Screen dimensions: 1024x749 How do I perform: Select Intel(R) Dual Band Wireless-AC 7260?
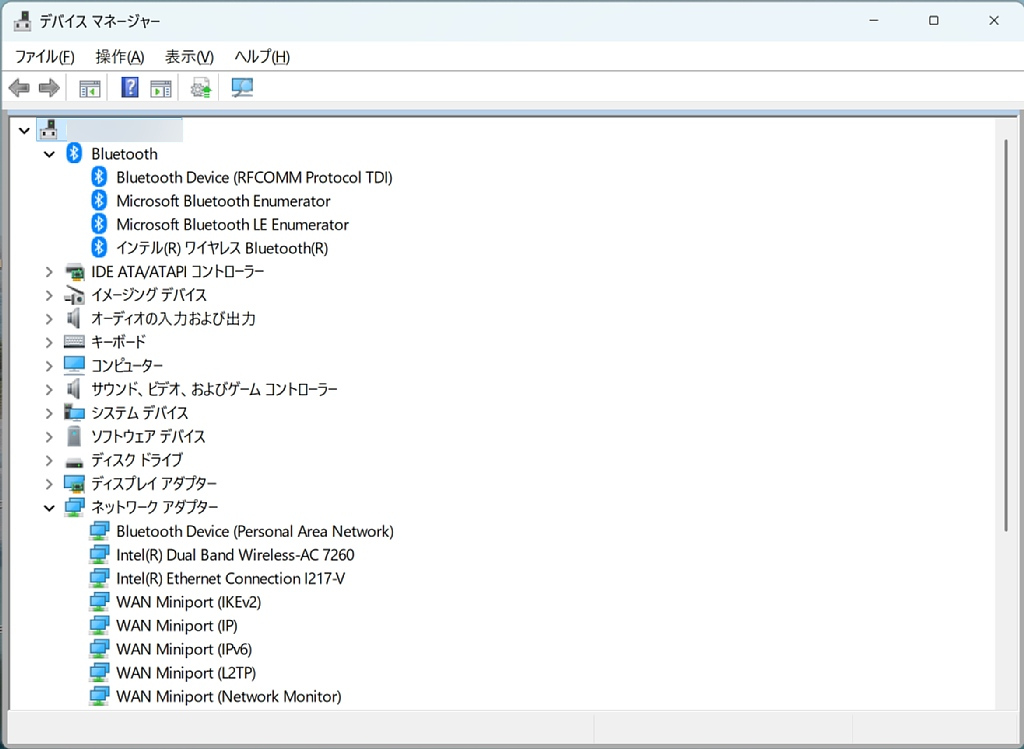(x=235, y=554)
